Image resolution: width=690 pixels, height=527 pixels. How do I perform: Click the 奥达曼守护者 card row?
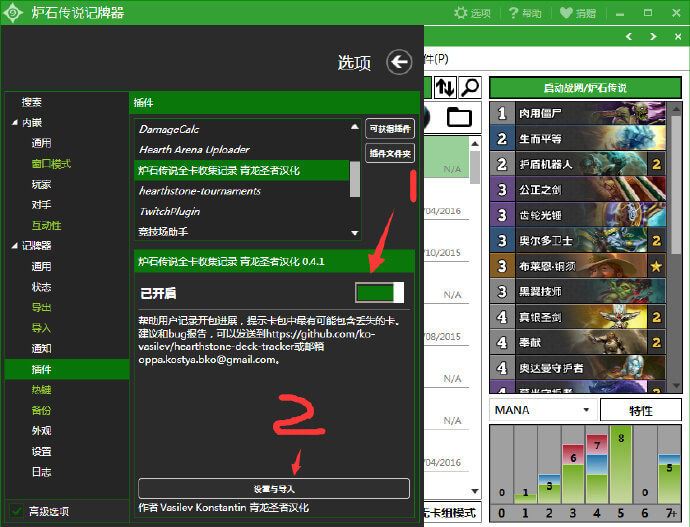[578, 368]
